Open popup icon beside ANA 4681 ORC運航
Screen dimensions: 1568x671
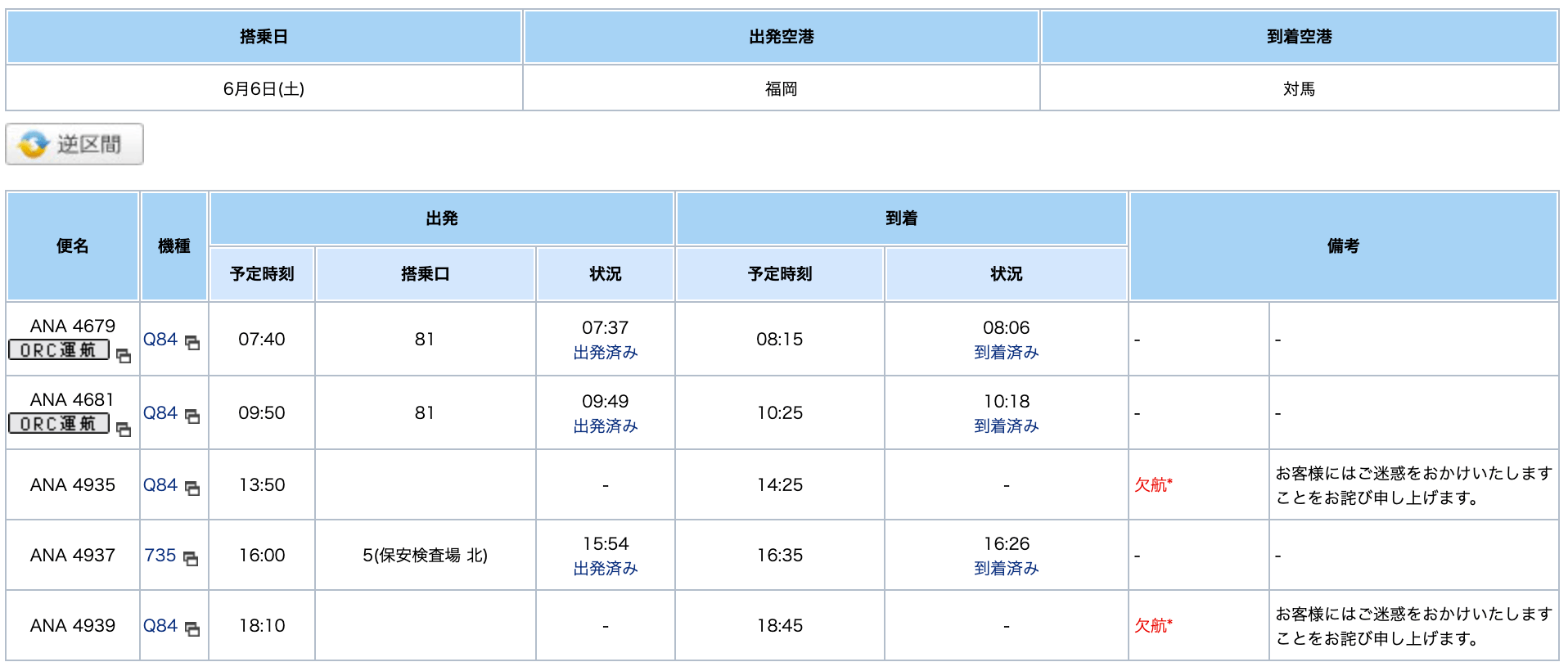[x=124, y=430]
